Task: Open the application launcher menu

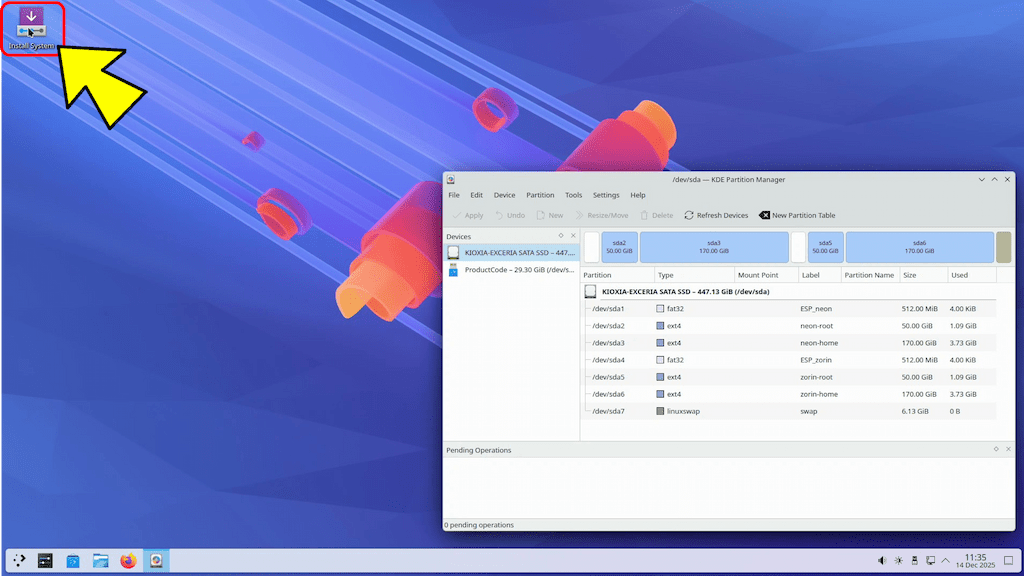Action: coord(18,561)
